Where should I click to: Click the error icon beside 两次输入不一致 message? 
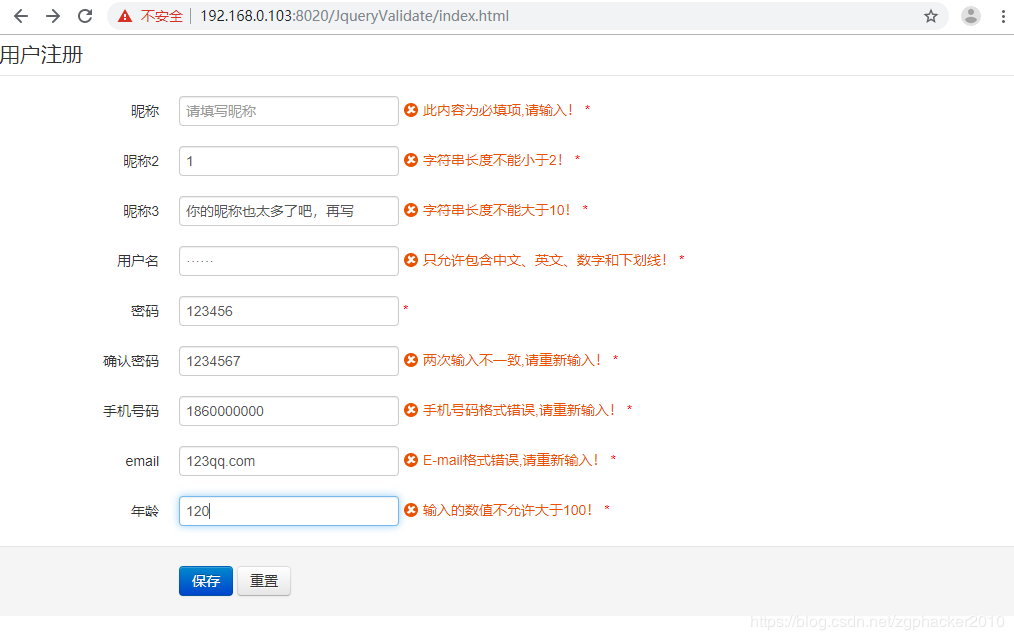411,359
